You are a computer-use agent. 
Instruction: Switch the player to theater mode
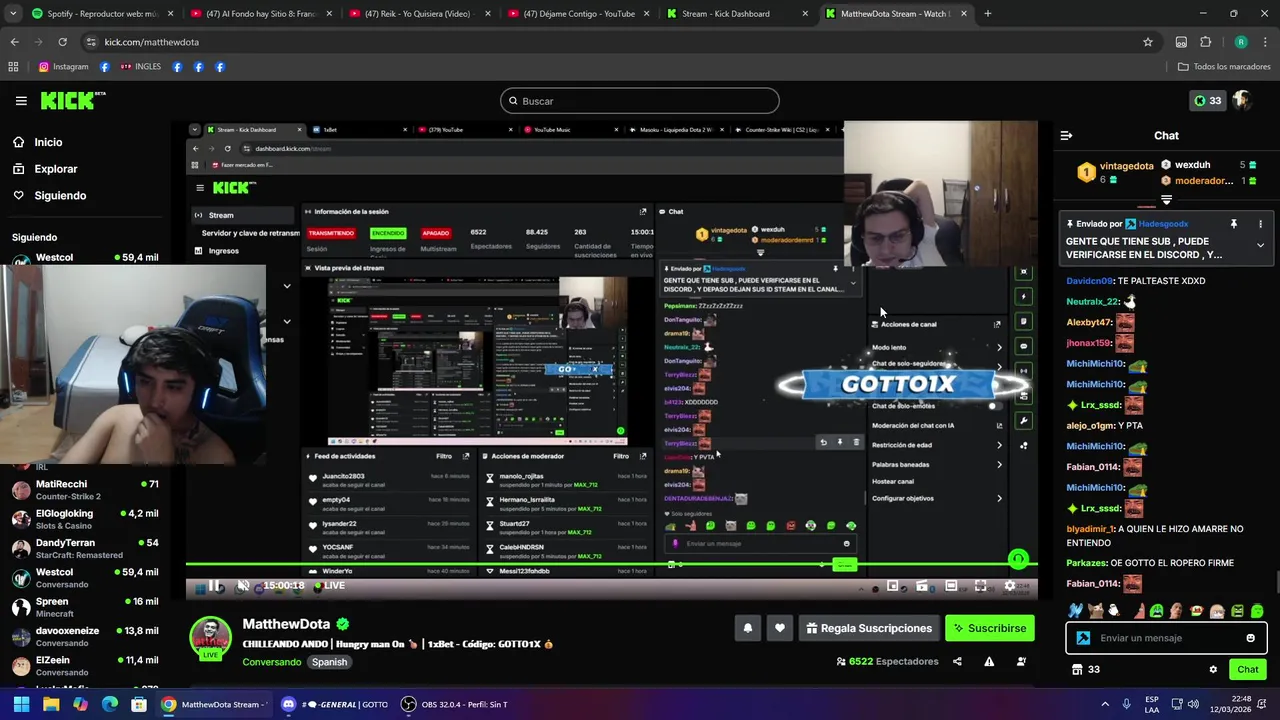(951, 586)
